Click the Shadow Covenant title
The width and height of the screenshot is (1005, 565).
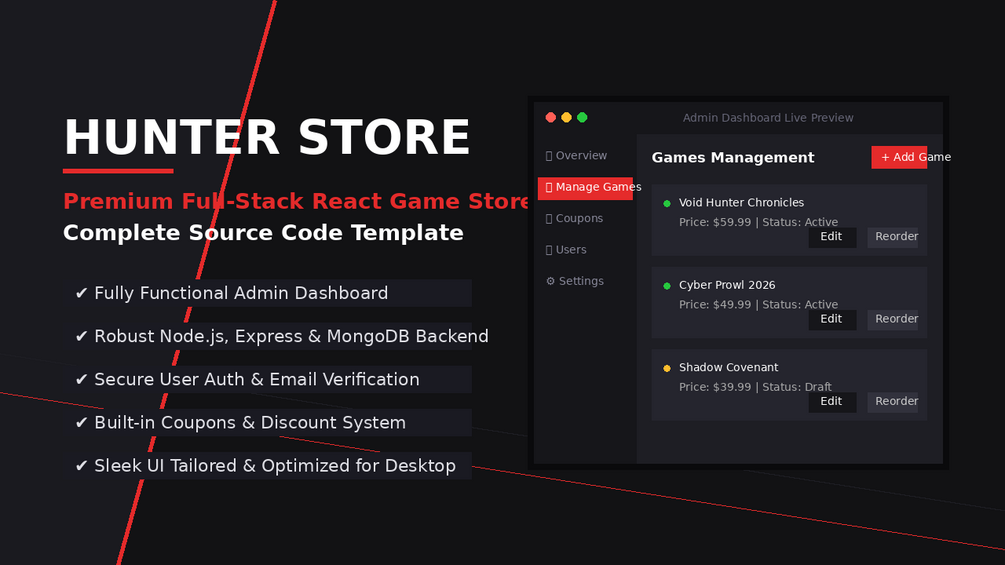pos(728,368)
